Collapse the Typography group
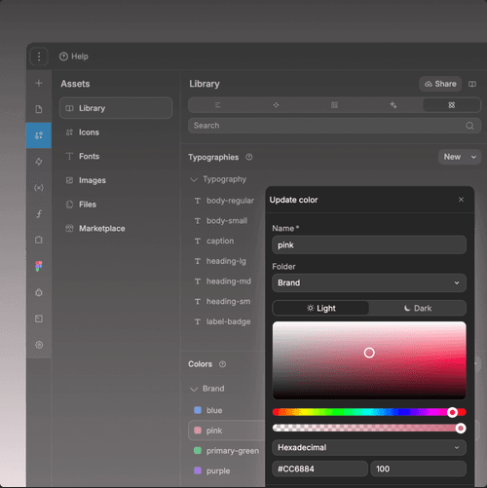 [194, 180]
